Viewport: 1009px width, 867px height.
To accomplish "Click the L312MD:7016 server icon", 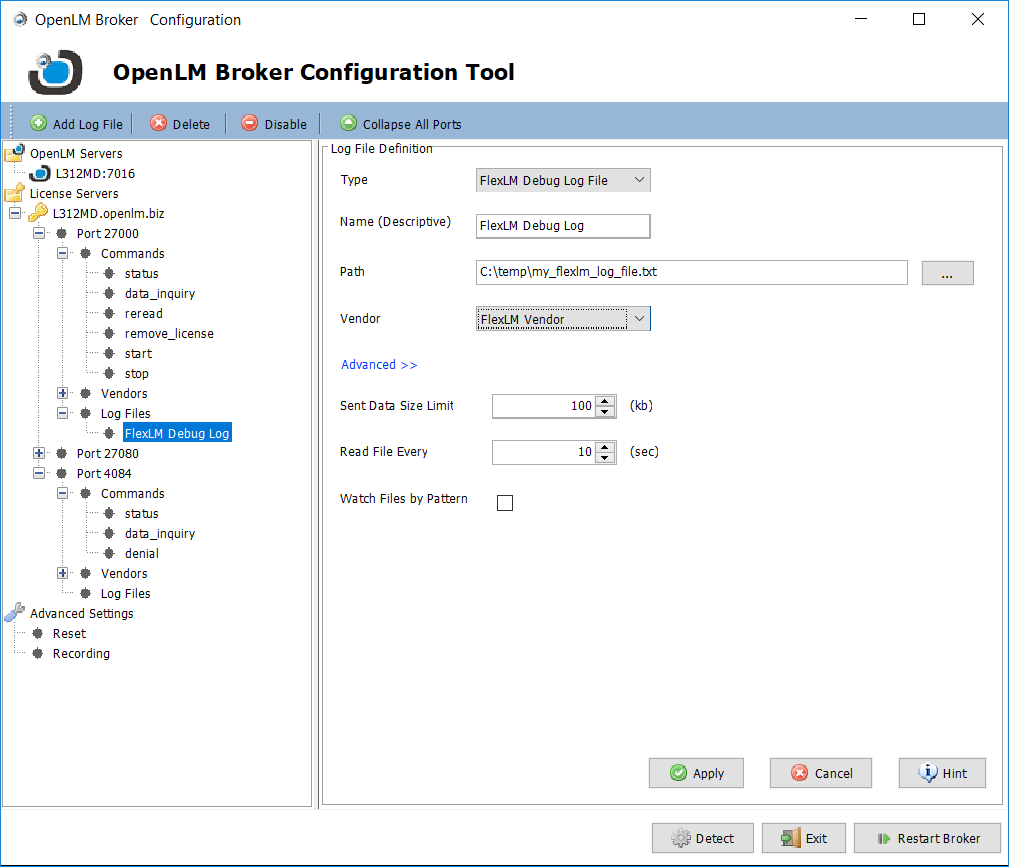I will (40, 173).
